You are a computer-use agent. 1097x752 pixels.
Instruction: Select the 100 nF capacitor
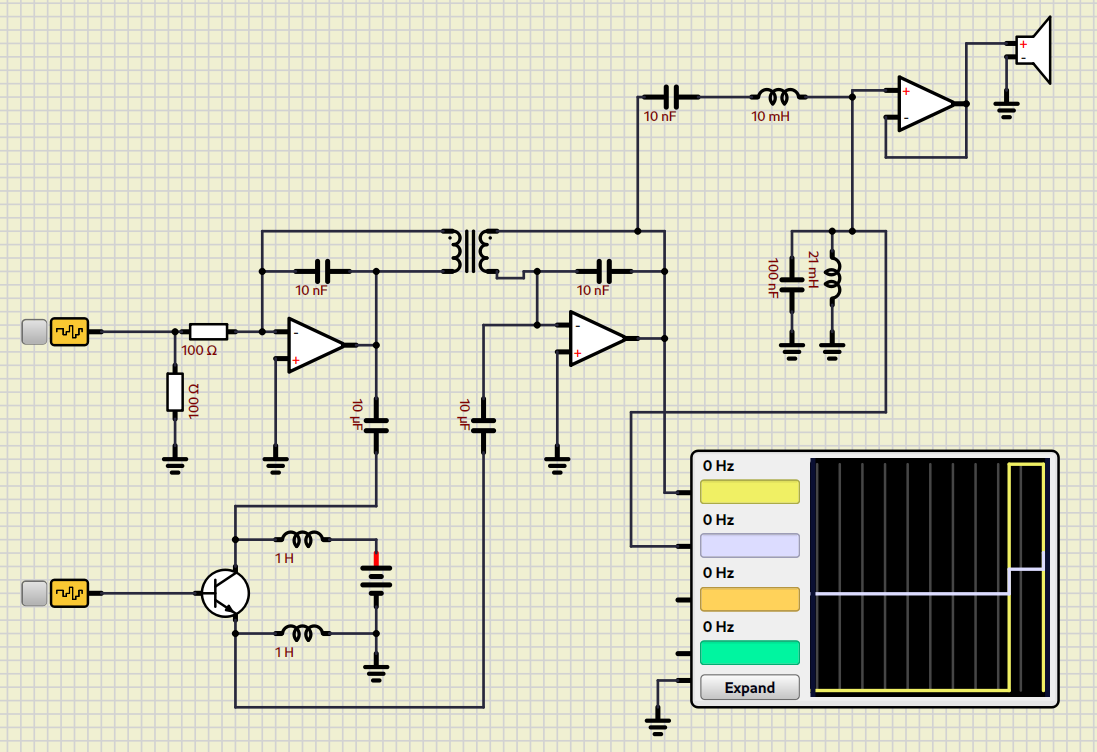(792, 285)
